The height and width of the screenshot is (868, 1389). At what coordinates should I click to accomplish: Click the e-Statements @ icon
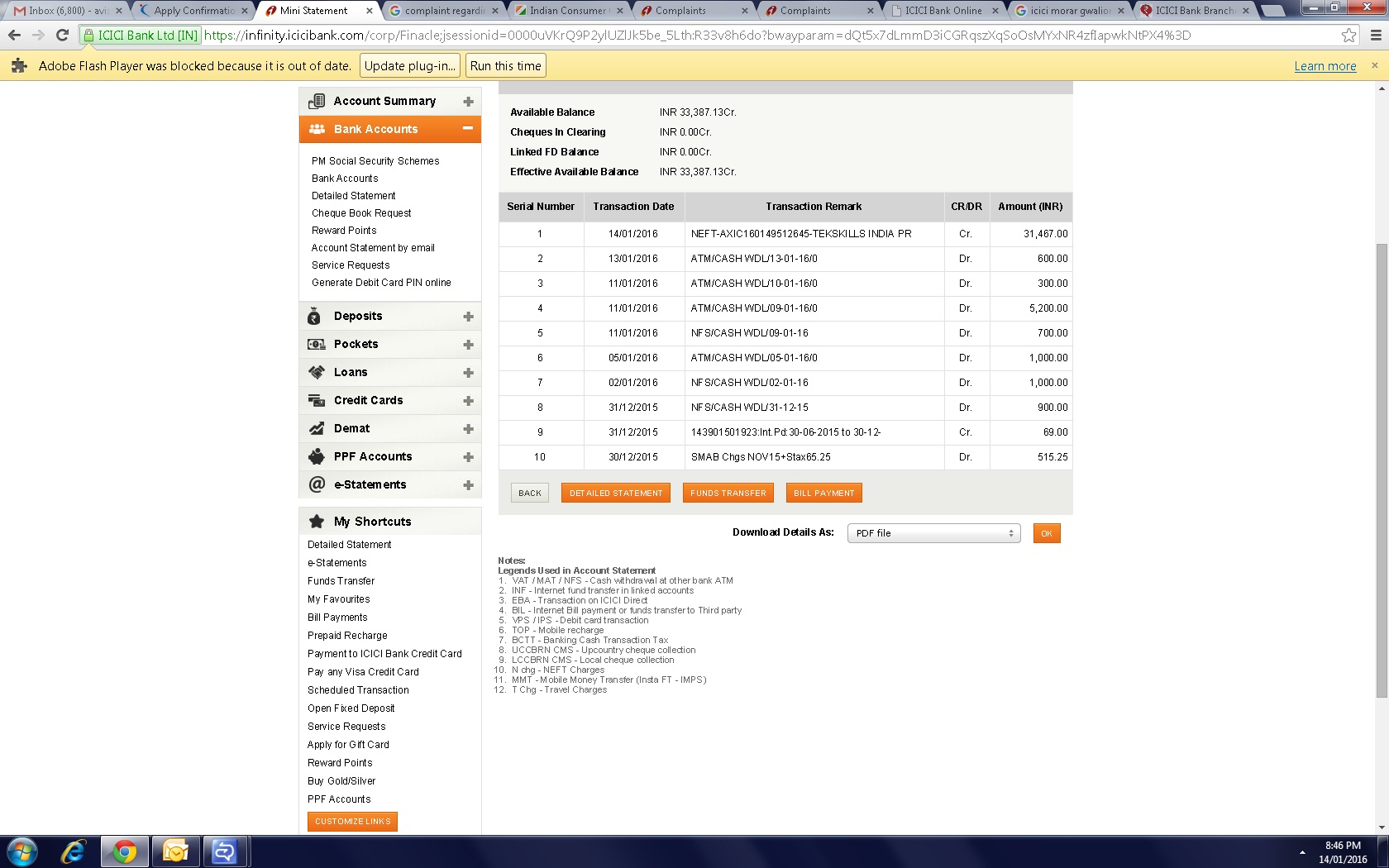pyautogui.click(x=316, y=485)
